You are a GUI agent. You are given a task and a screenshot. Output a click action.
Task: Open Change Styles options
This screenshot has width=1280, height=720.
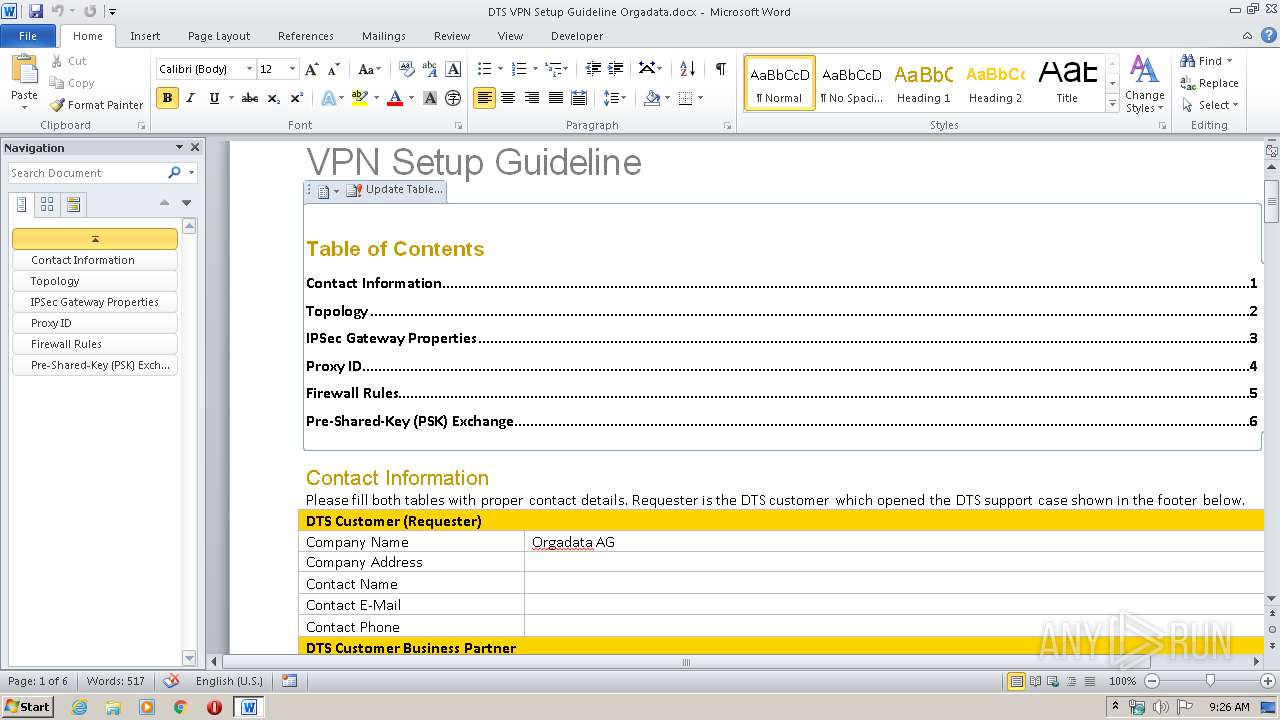pyautogui.click(x=1144, y=84)
